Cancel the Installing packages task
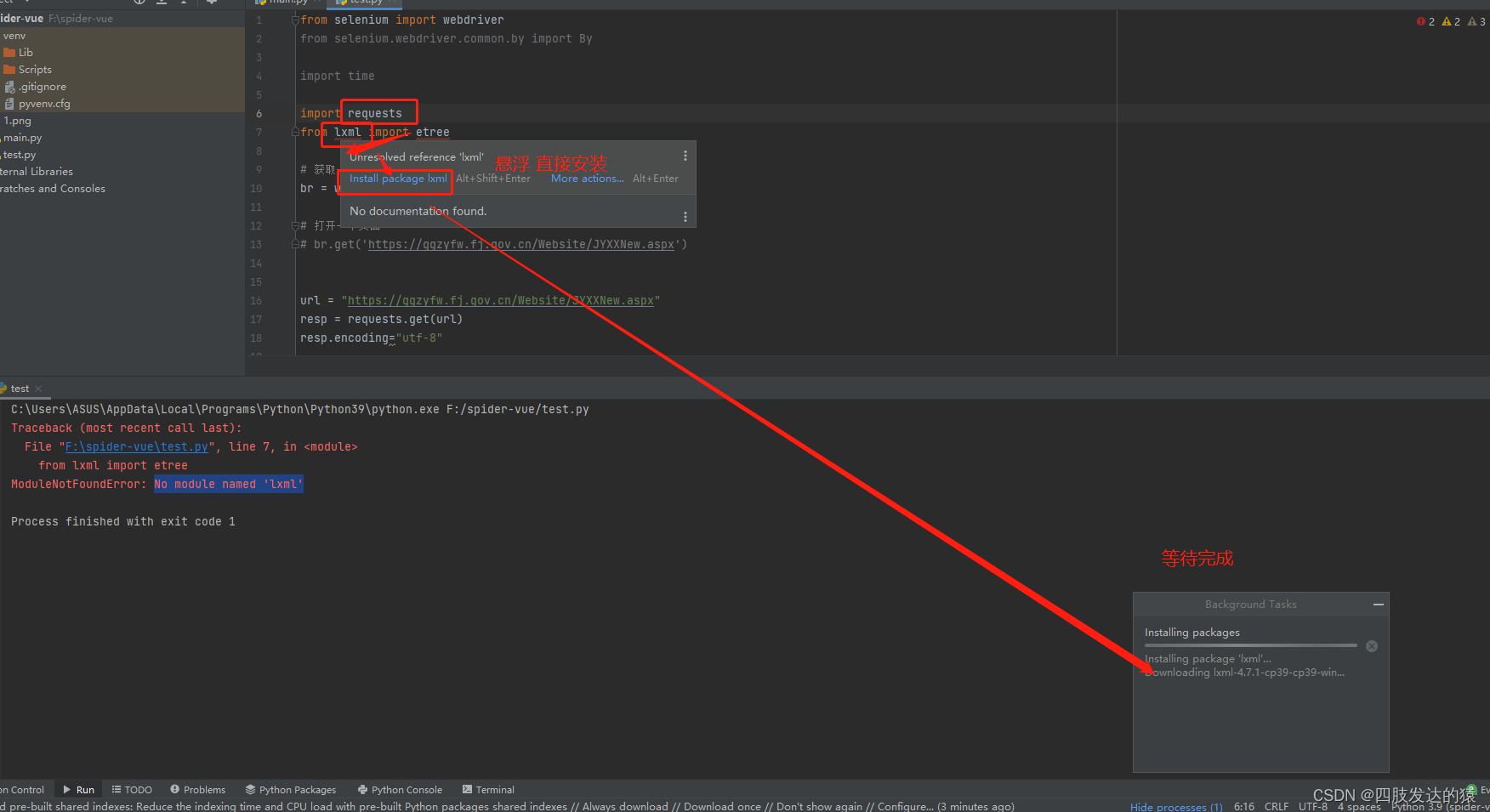1490x812 pixels. 1372,646
